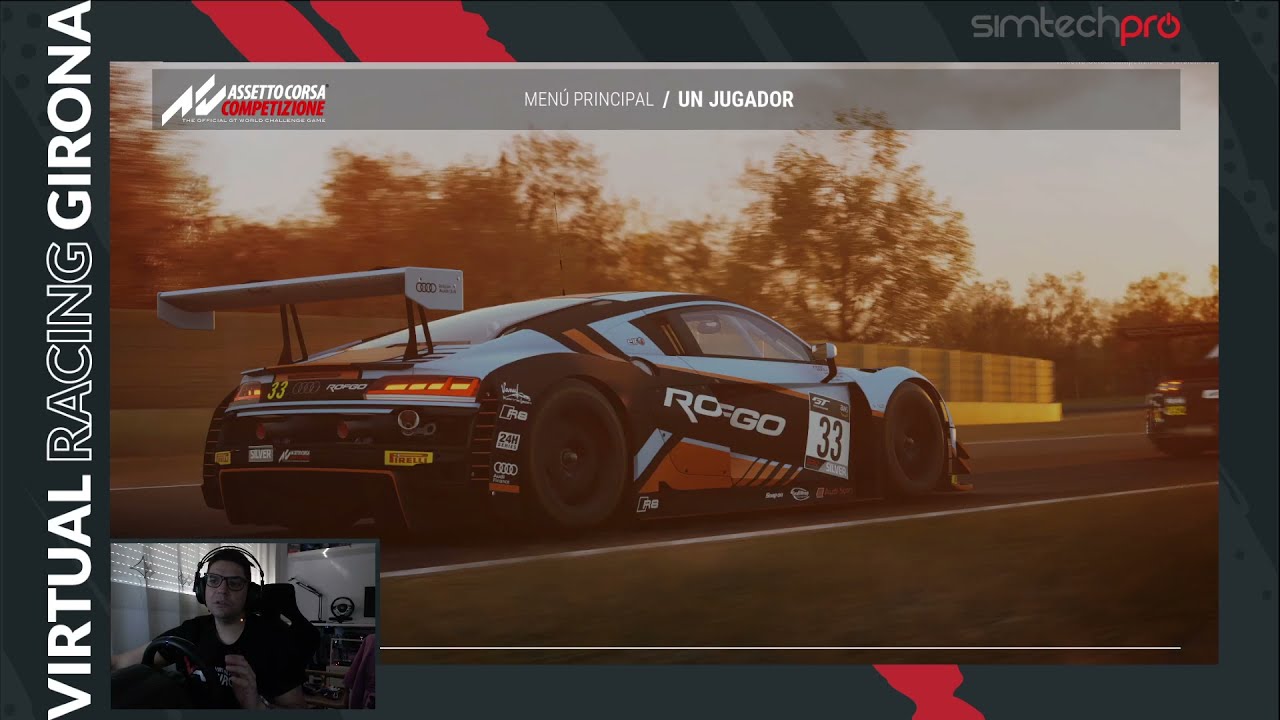Go back to MENÚ PRINCIPAL breadcrumb

point(588,100)
